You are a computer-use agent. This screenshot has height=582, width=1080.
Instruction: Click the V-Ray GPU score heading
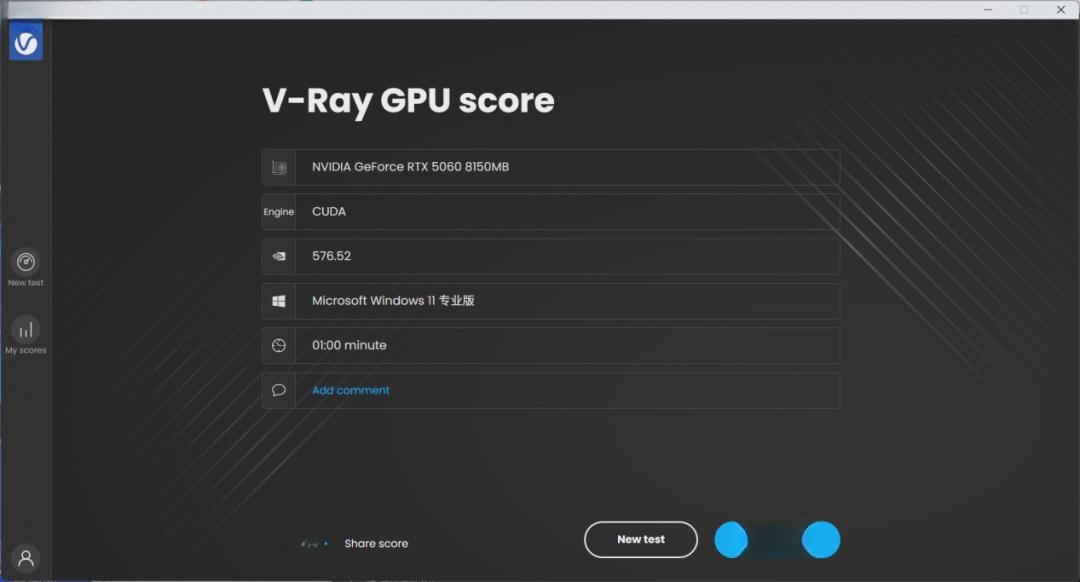coord(408,101)
